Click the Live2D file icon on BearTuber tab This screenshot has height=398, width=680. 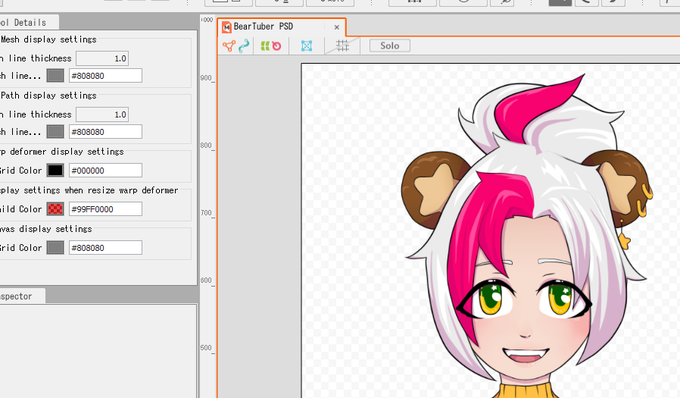(226, 27)
